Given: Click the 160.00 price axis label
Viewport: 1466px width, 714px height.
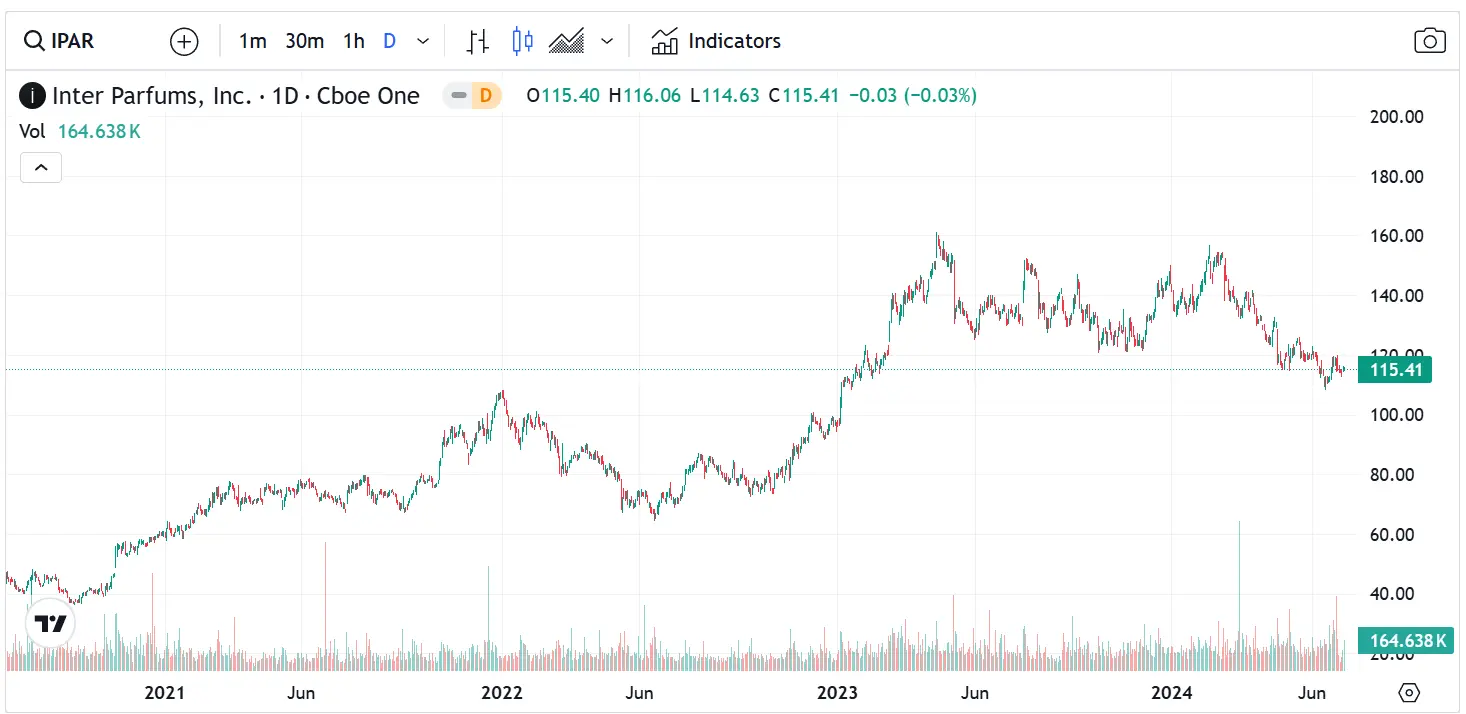Looking at the screenshot, I should point(1396,236).
